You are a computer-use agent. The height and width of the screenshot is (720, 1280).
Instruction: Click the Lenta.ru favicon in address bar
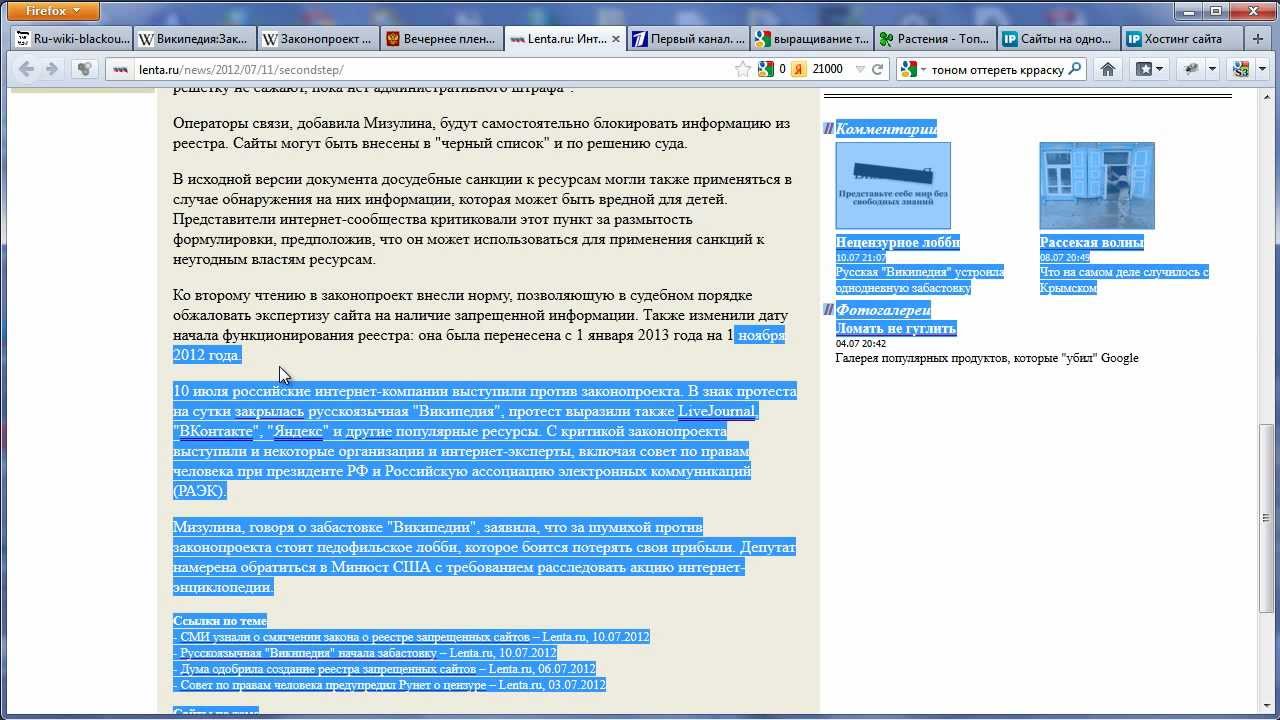pyautogui.click(x=120, y=69)
